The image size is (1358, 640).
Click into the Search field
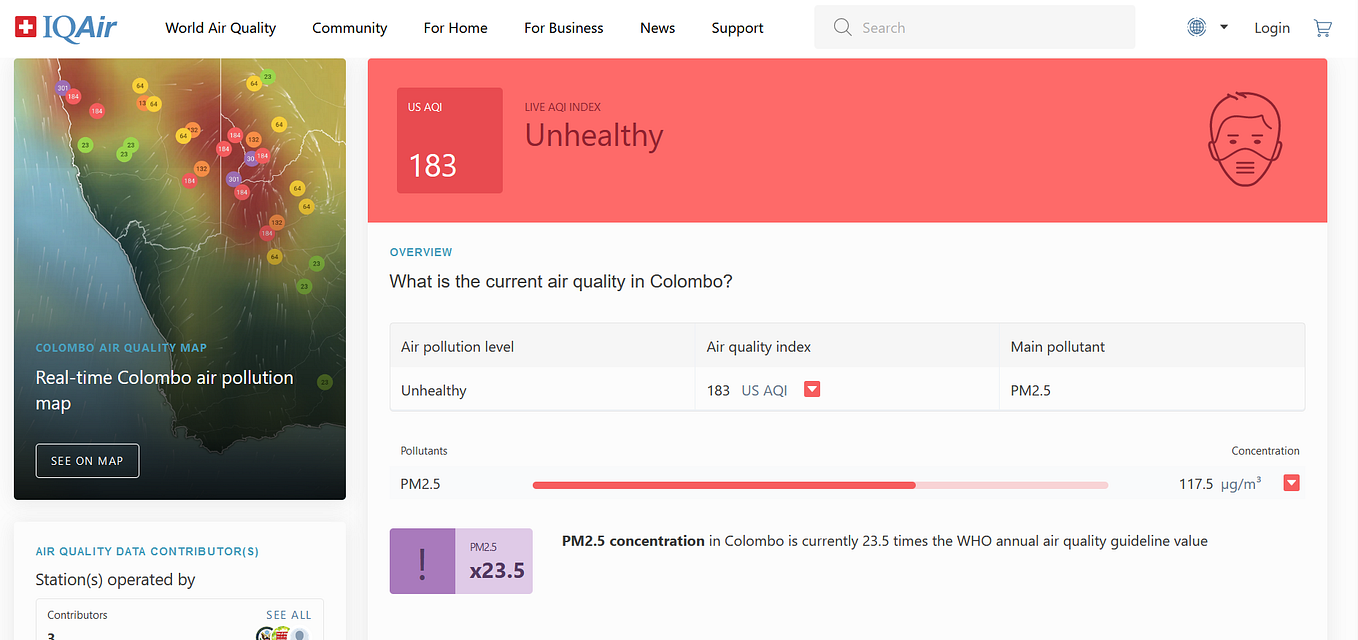(975, 27)
